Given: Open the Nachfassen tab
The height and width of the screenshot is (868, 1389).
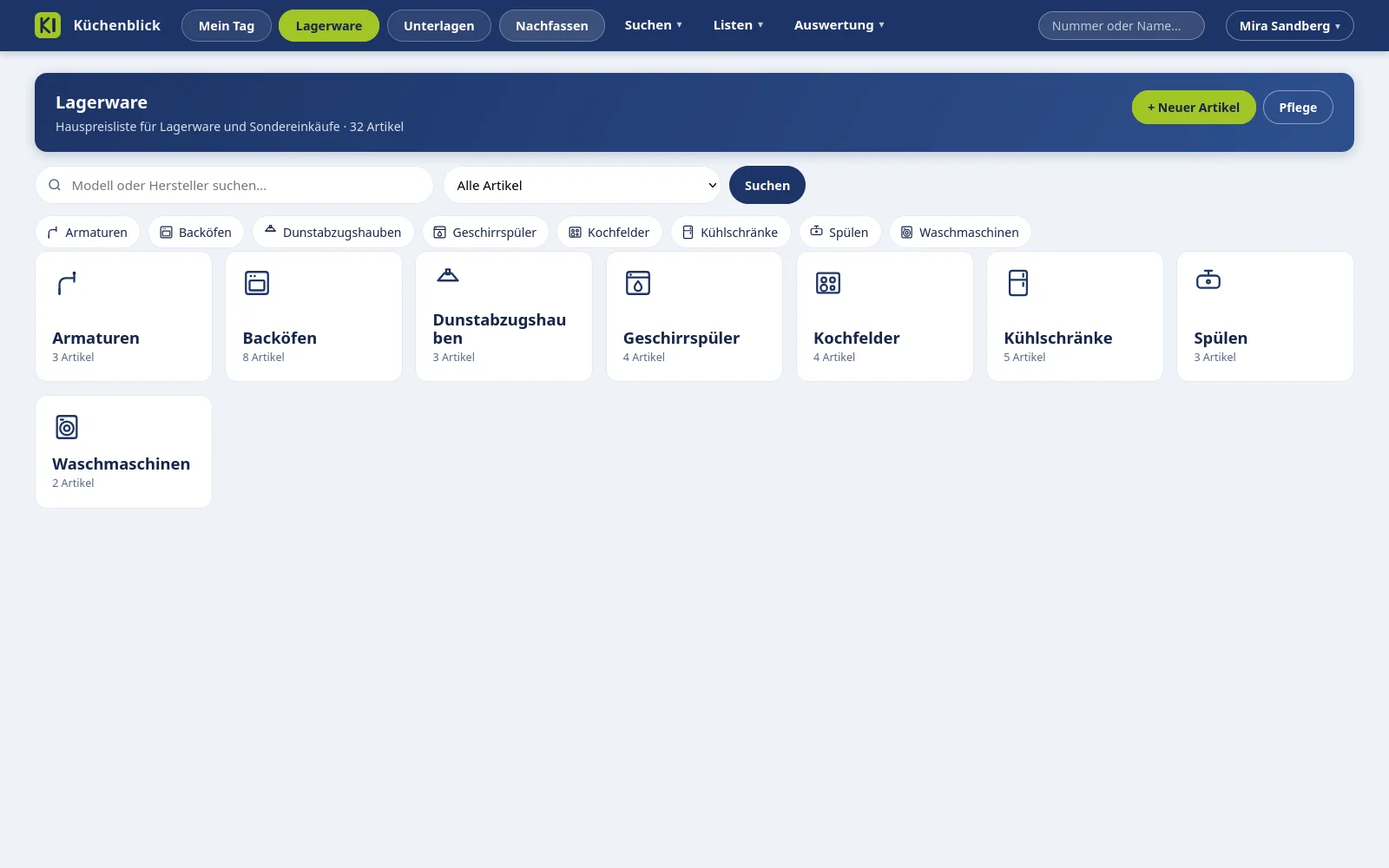Looking at the screenshot, I should pos(552,26).
